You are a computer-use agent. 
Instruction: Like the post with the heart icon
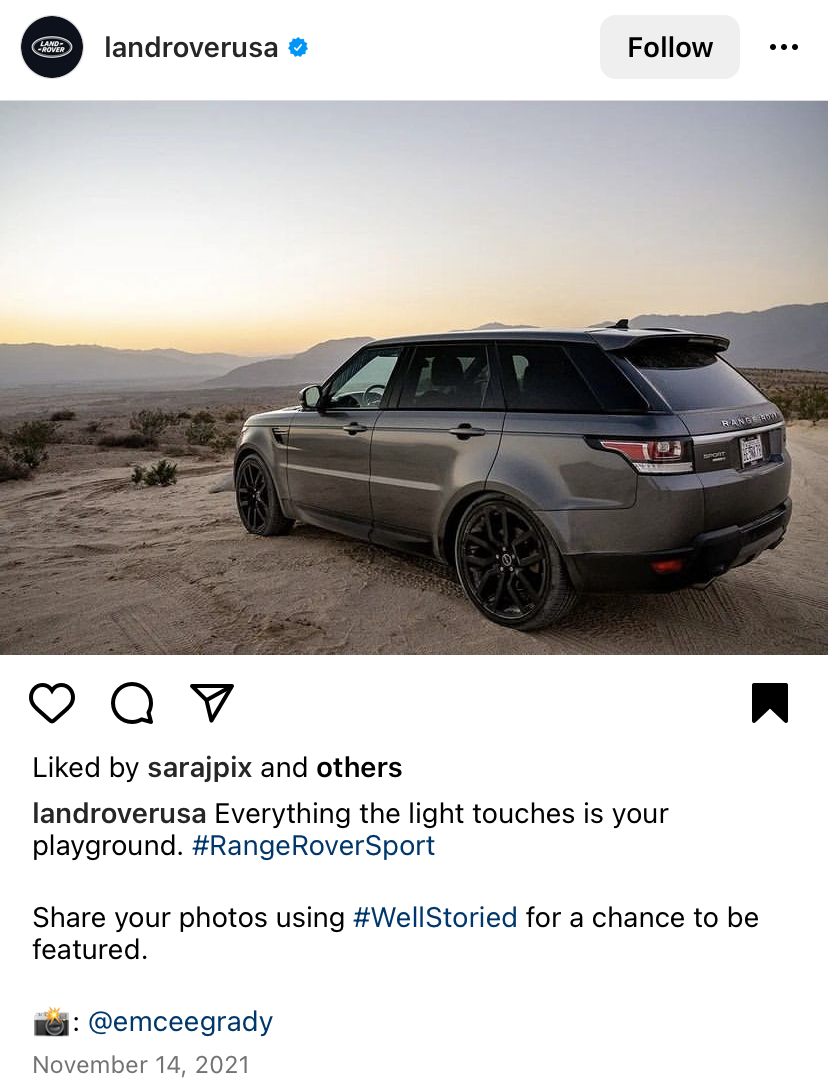pos(52,703)
